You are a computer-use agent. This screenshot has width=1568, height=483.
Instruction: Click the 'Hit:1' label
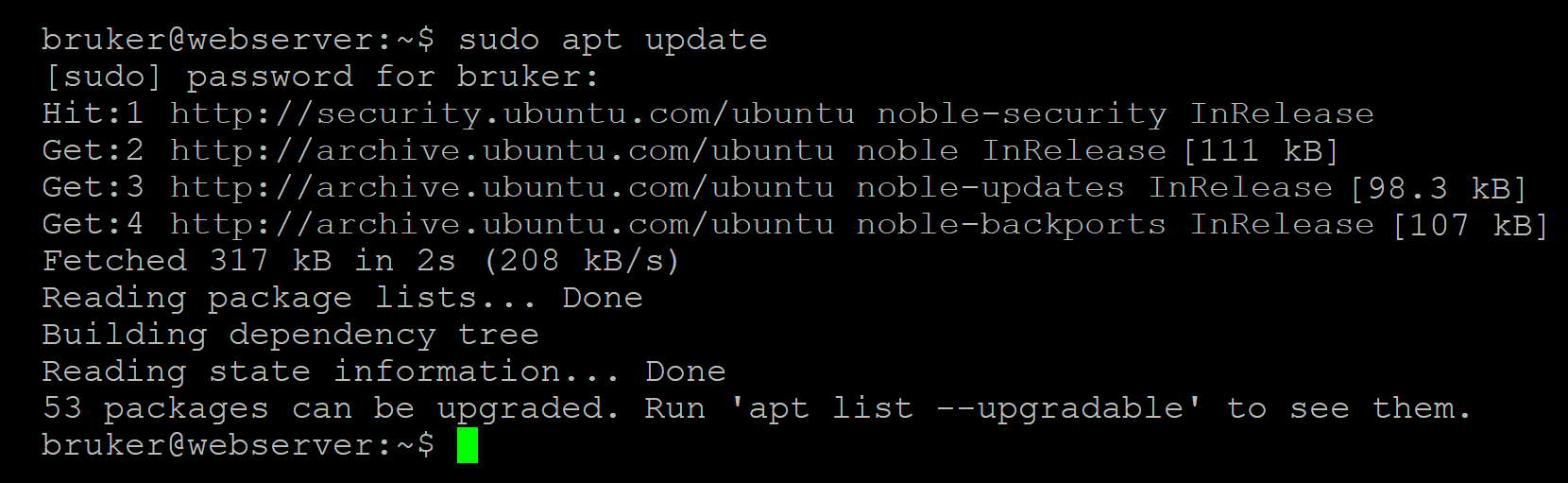coord(93,113)
